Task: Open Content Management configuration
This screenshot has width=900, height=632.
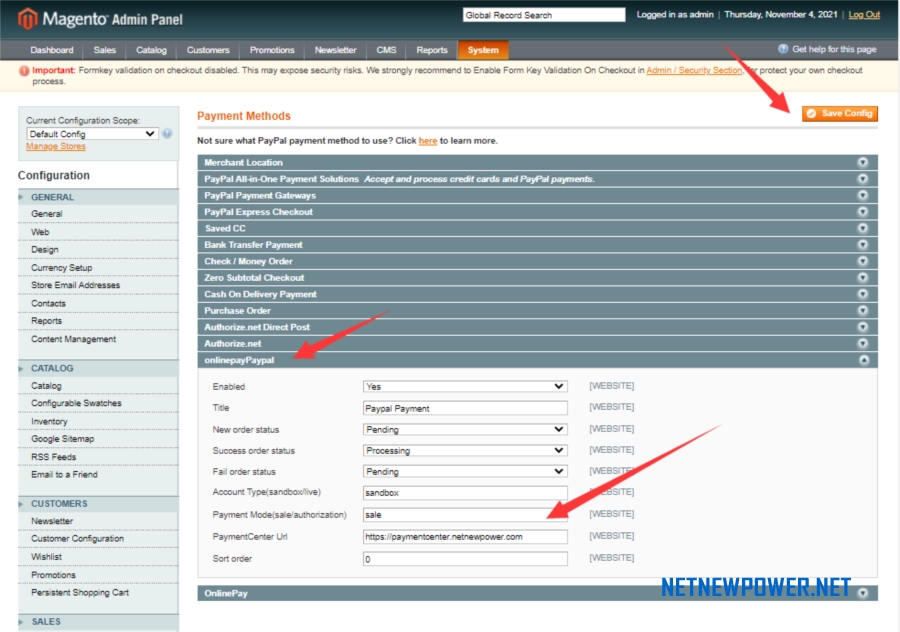Action: [73, 339]
